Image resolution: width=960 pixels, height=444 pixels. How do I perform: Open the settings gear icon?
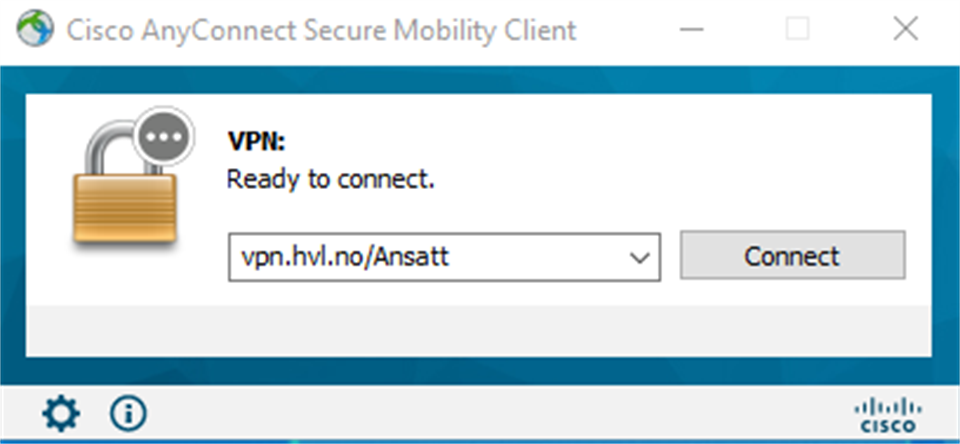[x=61, y=412]
